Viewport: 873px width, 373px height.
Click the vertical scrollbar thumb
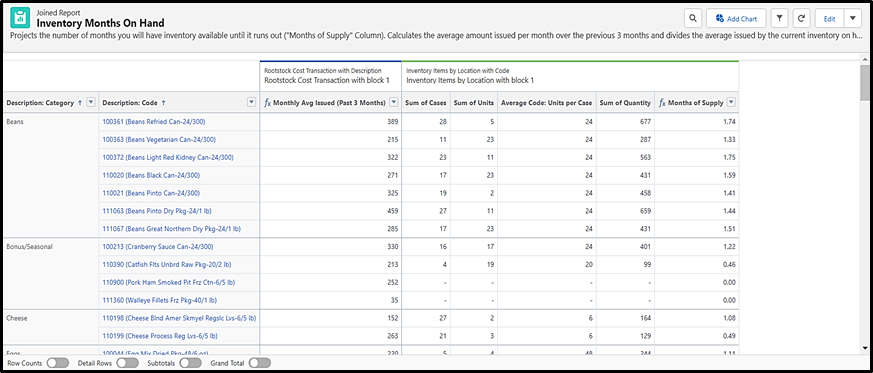865,84
